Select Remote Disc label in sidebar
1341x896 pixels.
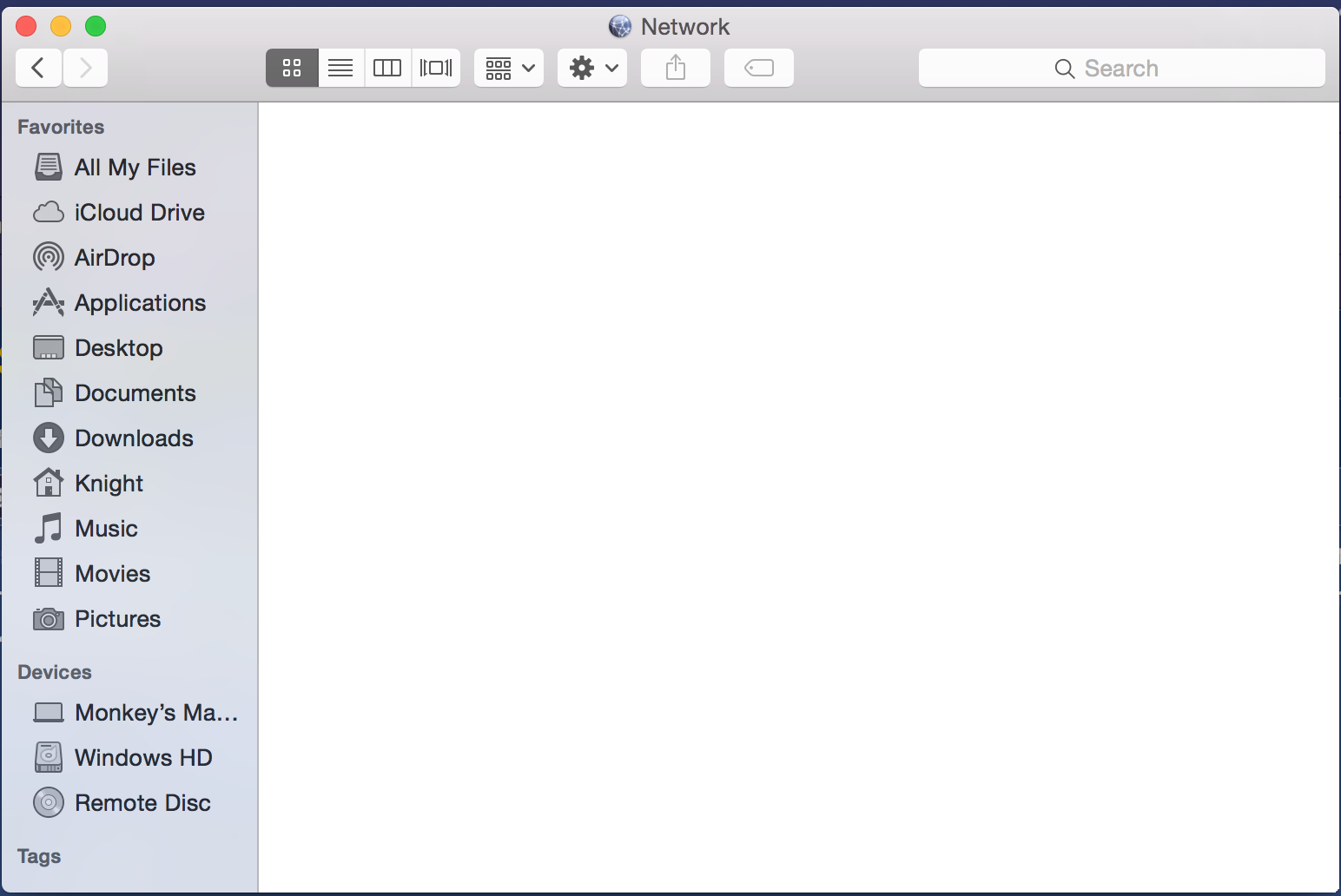pos(143,803)
